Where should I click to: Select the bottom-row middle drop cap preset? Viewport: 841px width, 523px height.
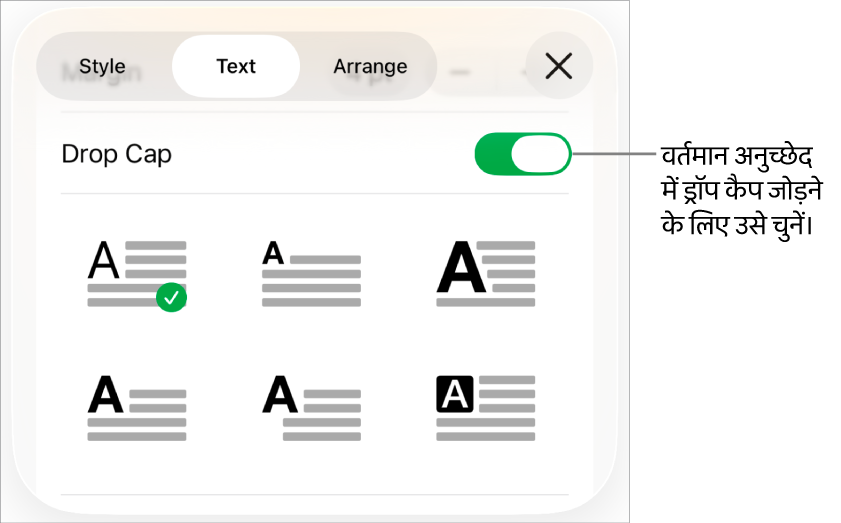(x=311, y=408)
